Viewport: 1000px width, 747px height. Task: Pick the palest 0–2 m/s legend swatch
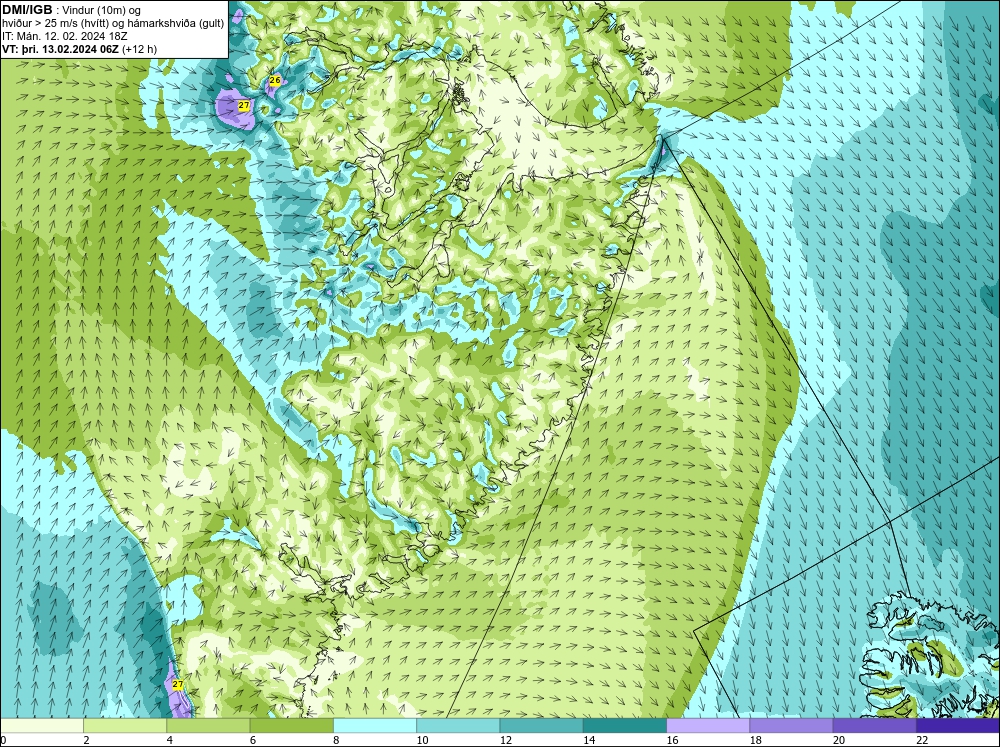pos(41,726)
